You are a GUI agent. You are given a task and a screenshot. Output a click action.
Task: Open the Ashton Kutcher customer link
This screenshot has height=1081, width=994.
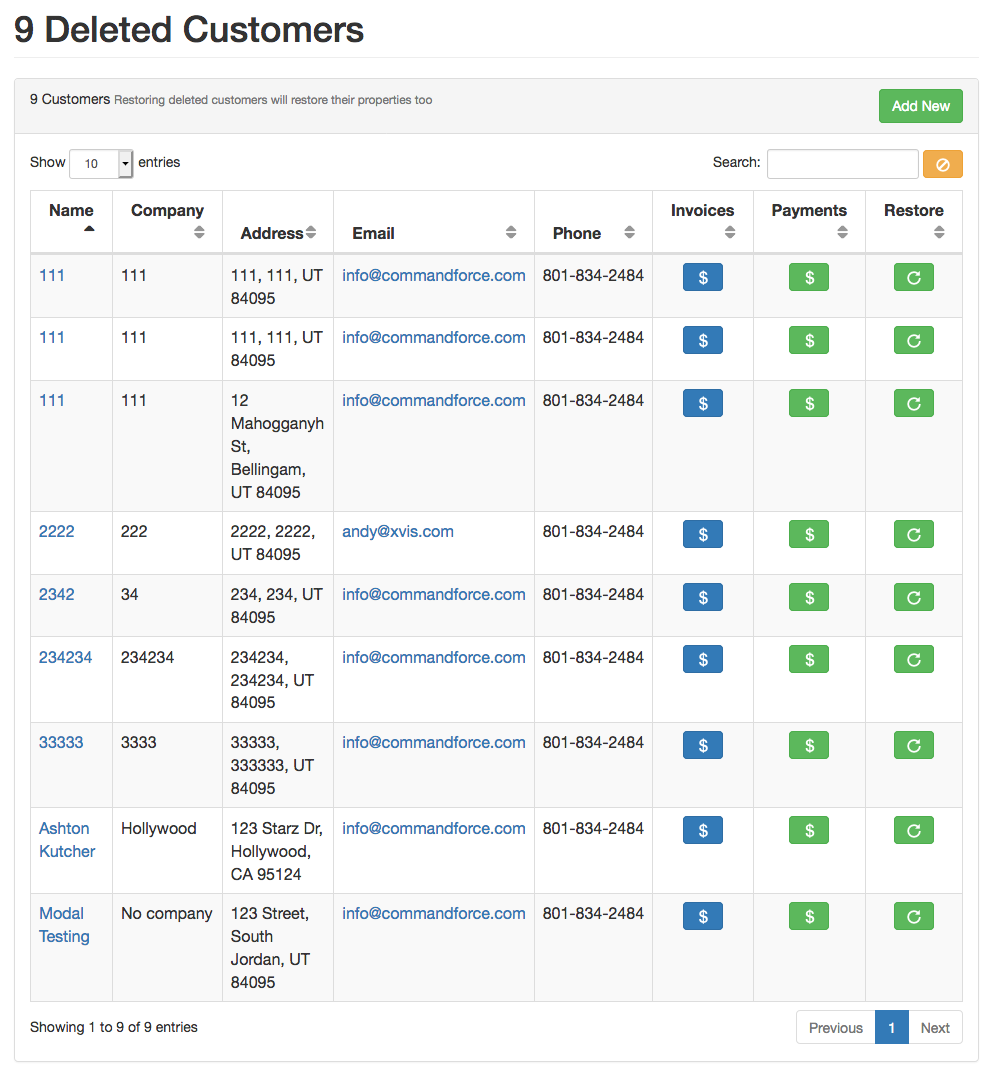point(67,840)
